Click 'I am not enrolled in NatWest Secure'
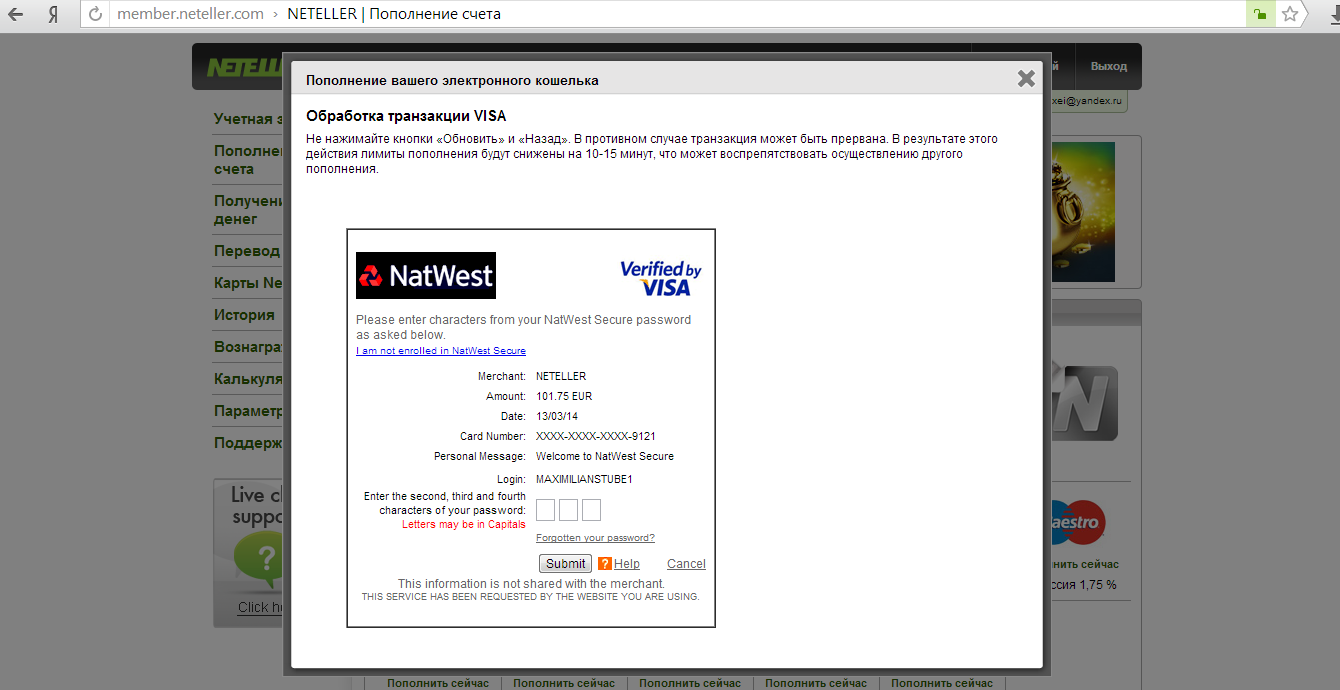This screenshot has width=1340, height=690. 441,351
